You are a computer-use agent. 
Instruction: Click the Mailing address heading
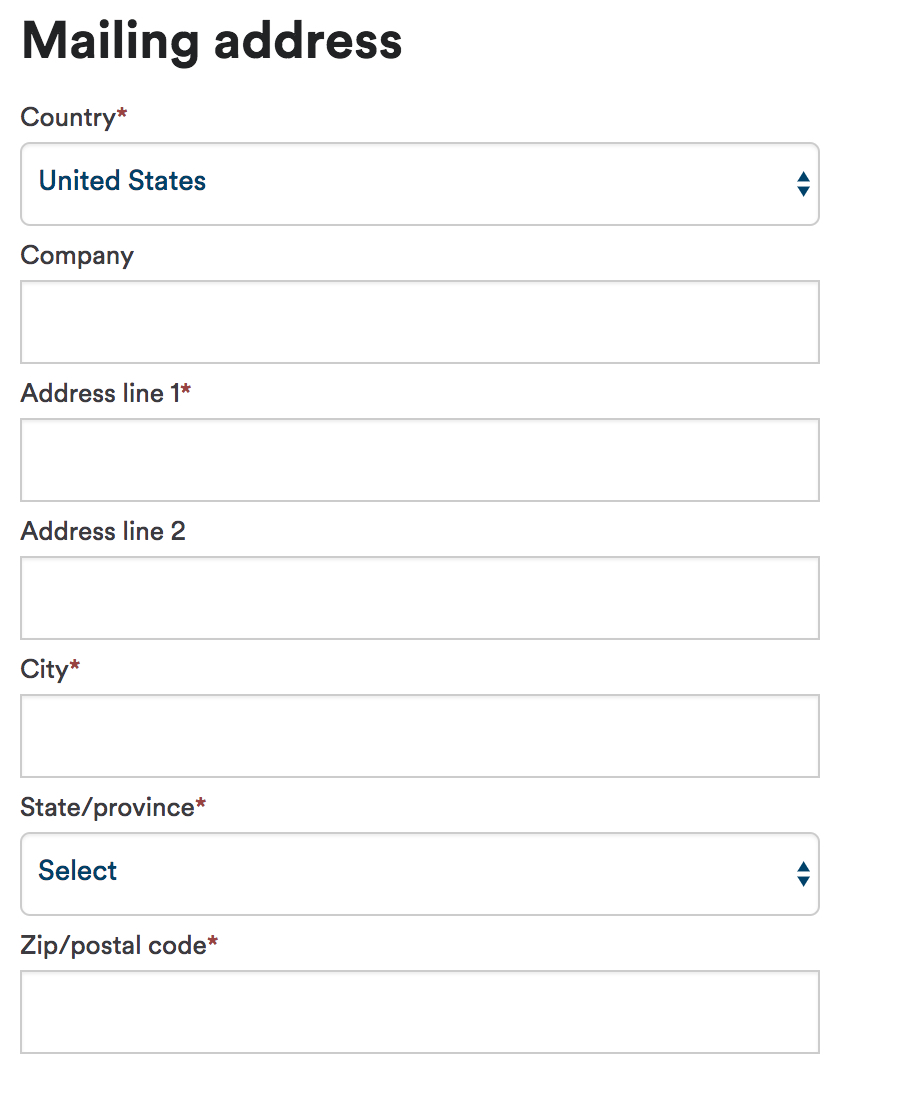pos(211,42)
